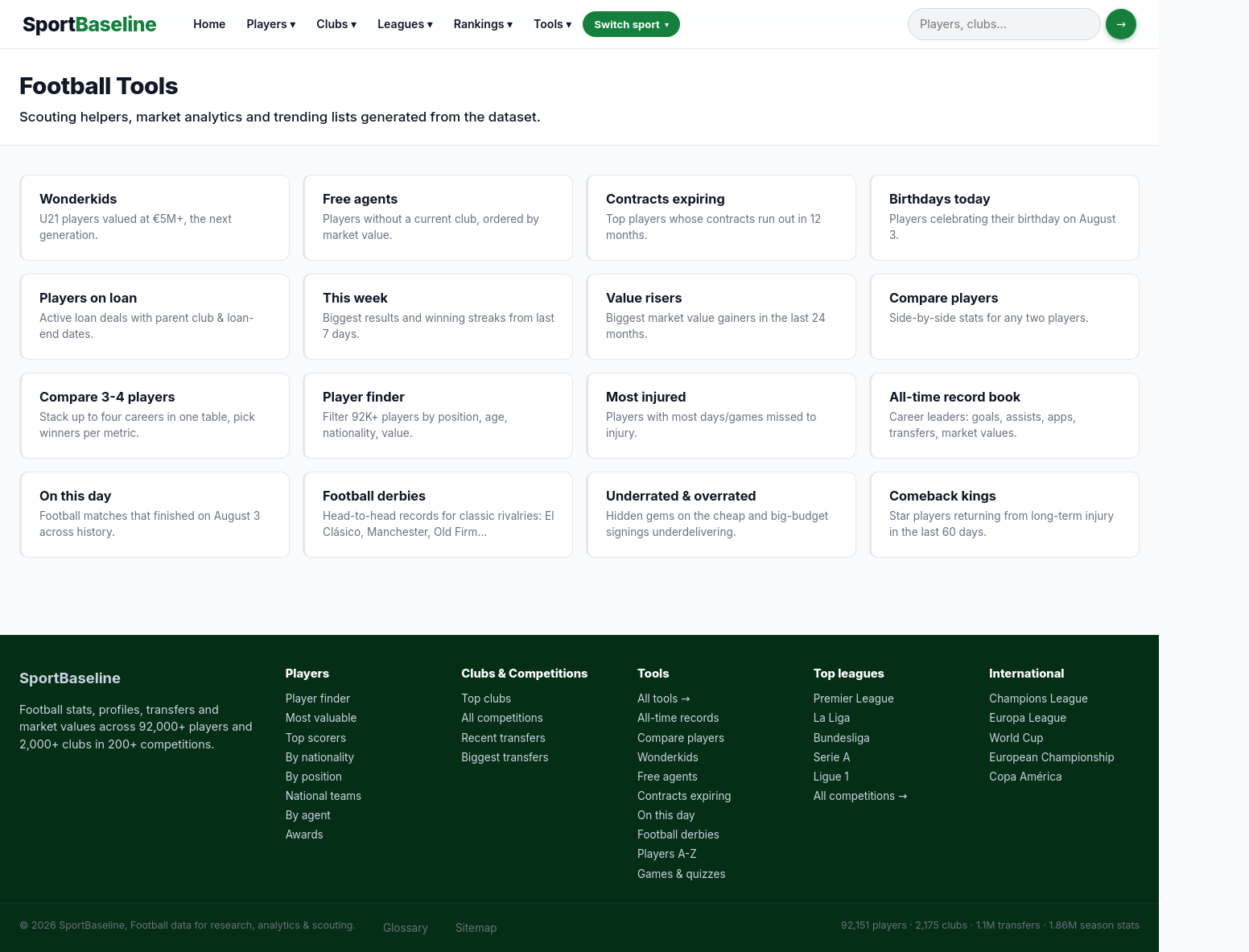Click the footer Awards link

point(304,835)
